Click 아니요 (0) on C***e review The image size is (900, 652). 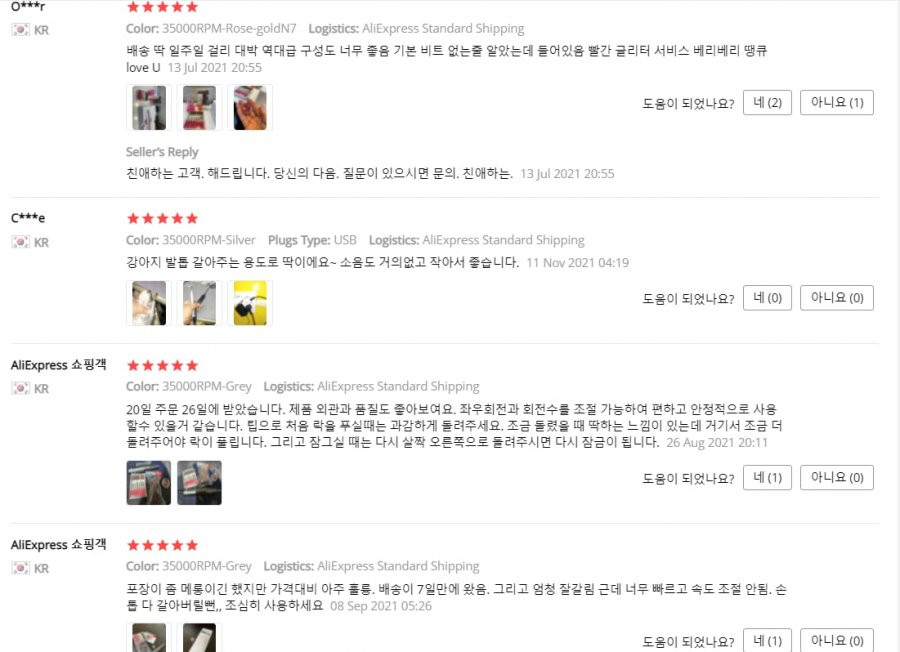click(836, 298)
